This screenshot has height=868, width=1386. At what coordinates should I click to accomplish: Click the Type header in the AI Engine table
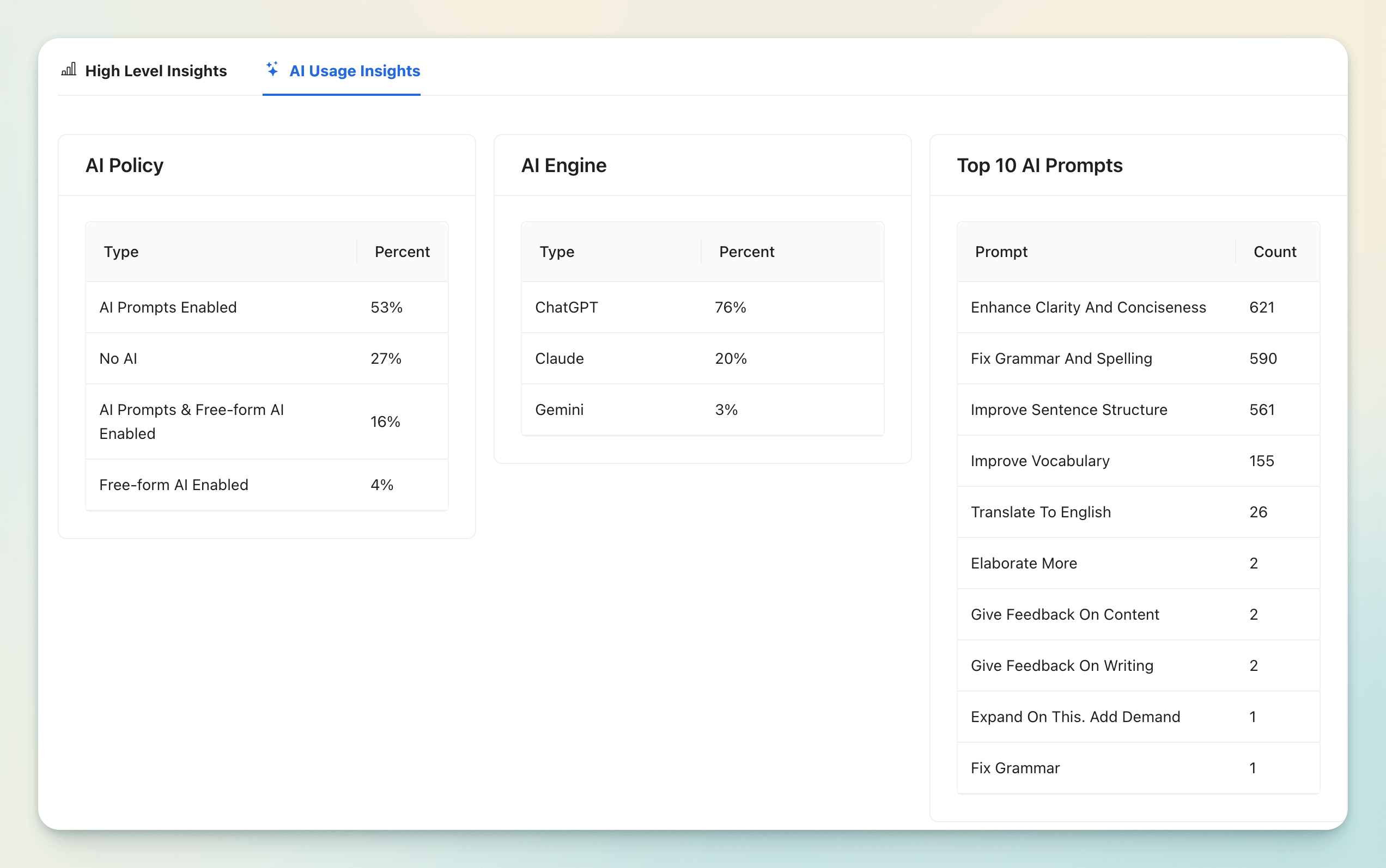[x=557, y=252]
